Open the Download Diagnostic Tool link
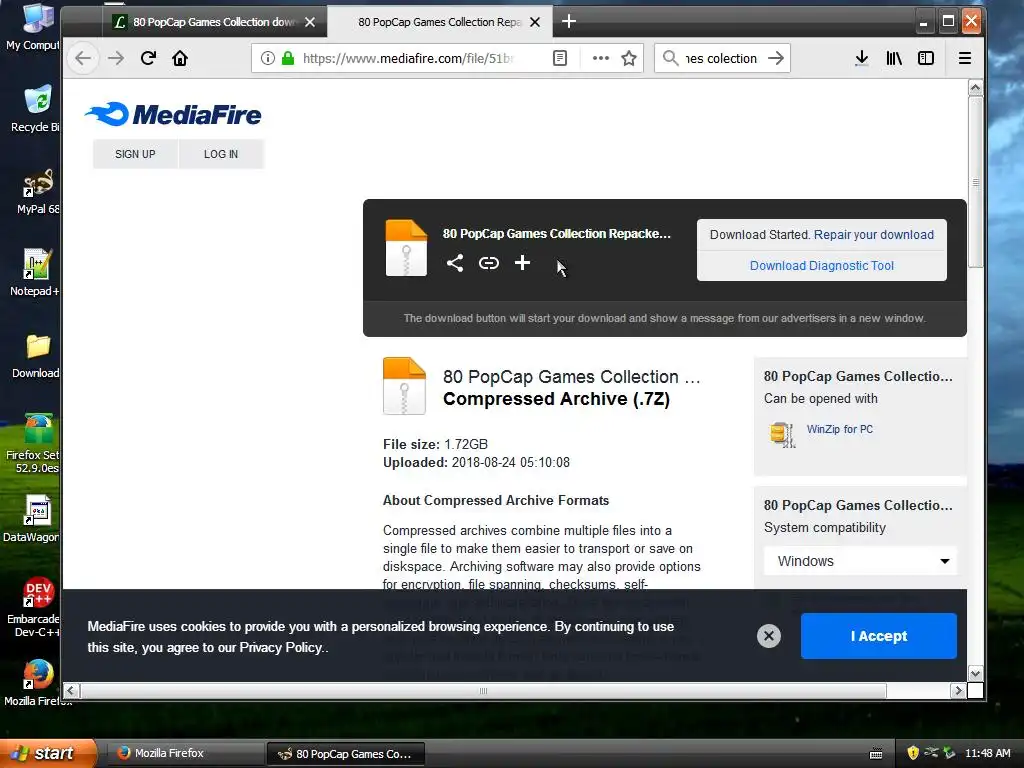 [822, 266]
